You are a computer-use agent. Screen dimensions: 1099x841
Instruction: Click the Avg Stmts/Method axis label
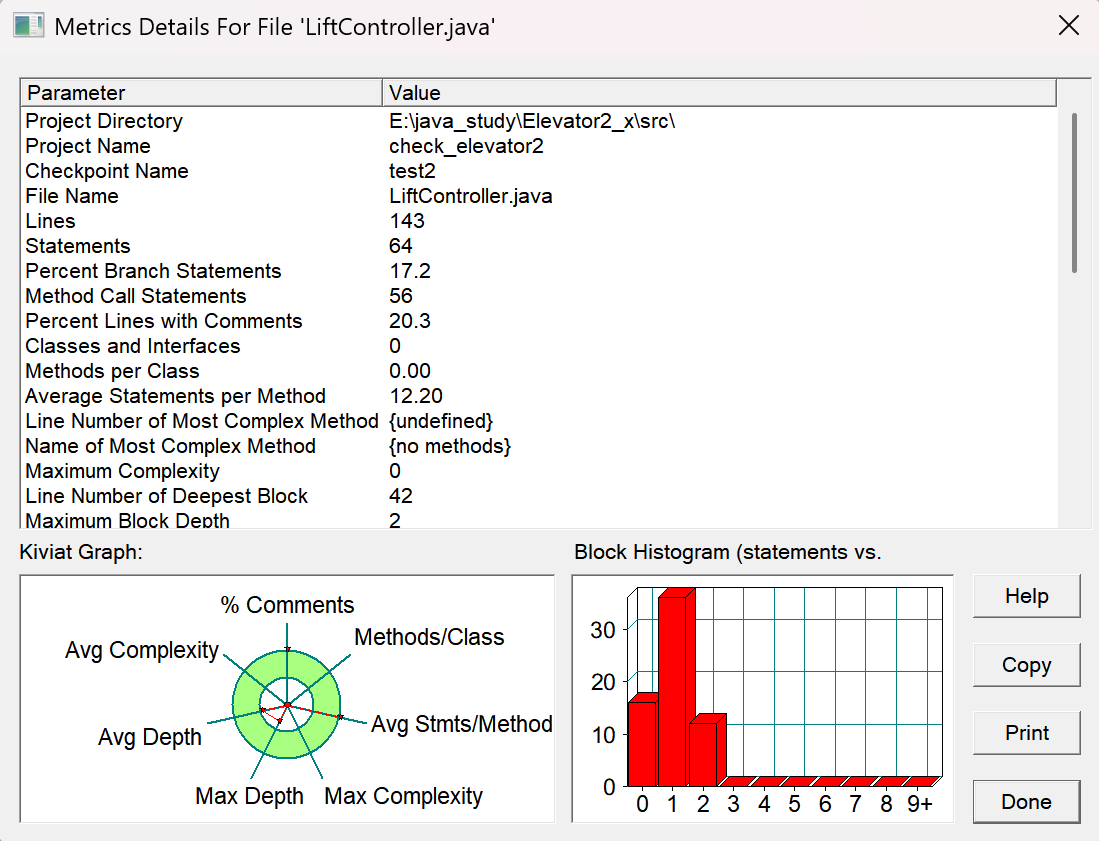pos(461,724)
